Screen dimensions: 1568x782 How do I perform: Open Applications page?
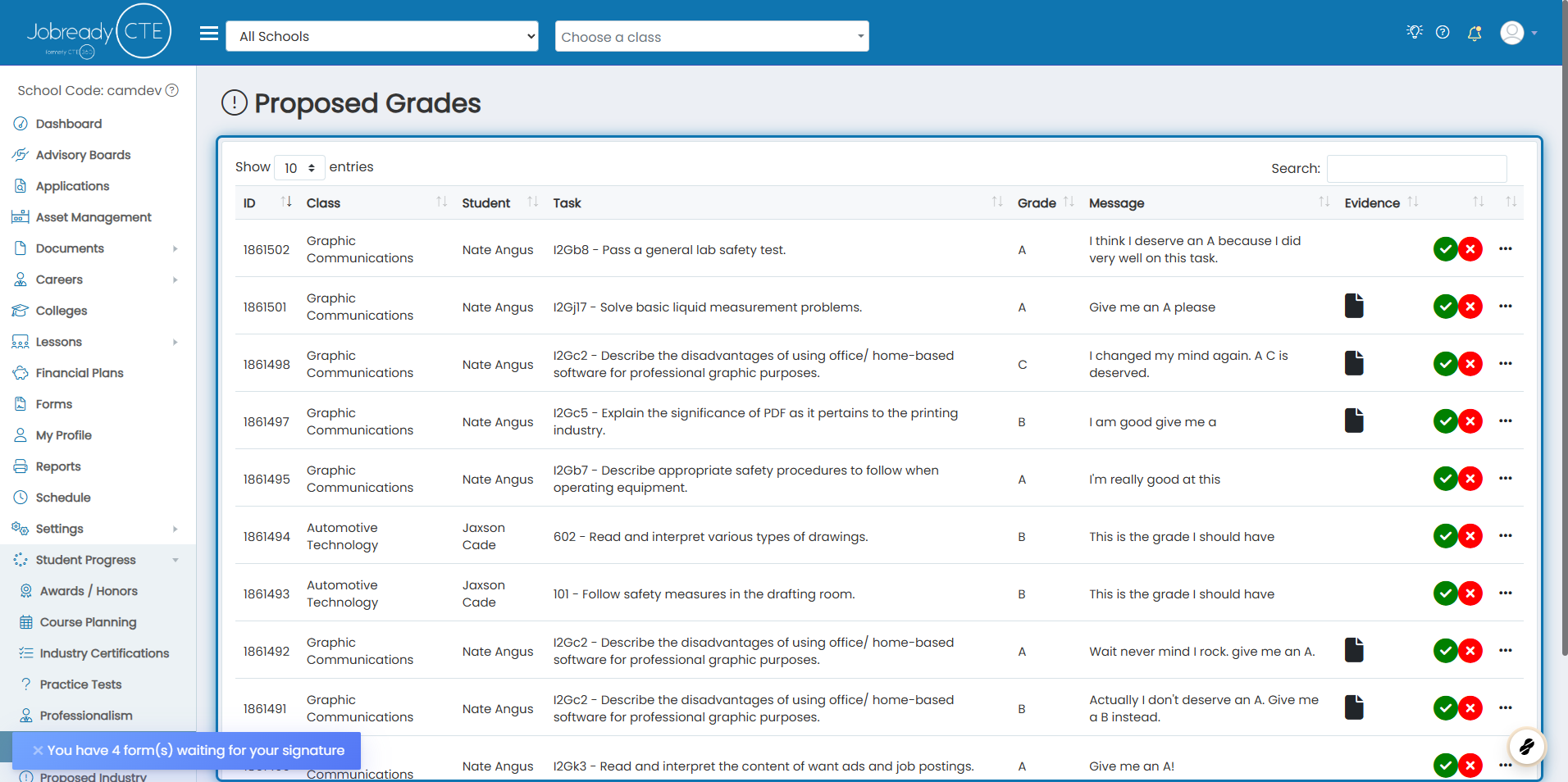(x=72, y=186)
